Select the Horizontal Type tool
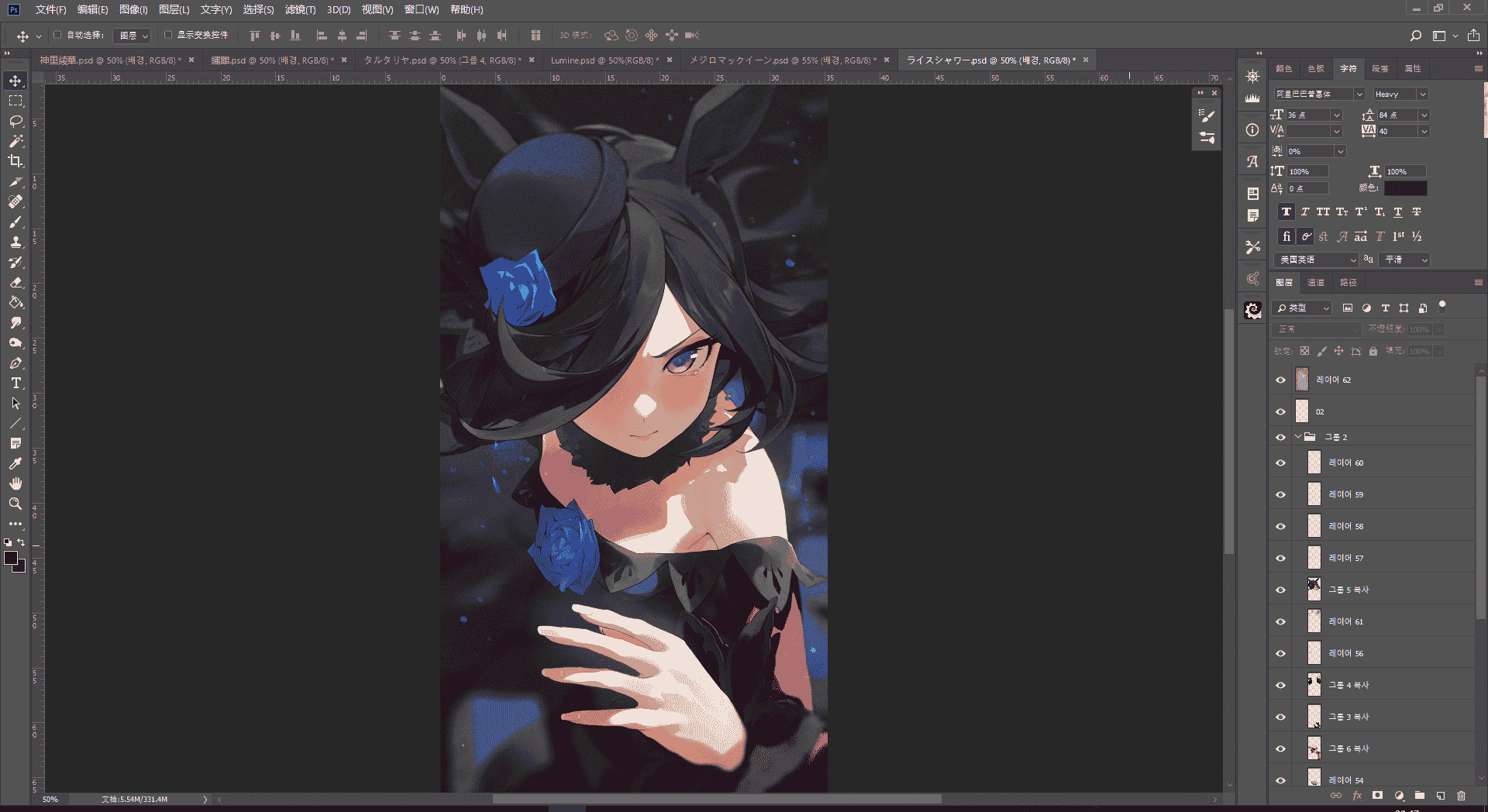This screenshot has width=1488, height=812. click(x=15, y=383)
